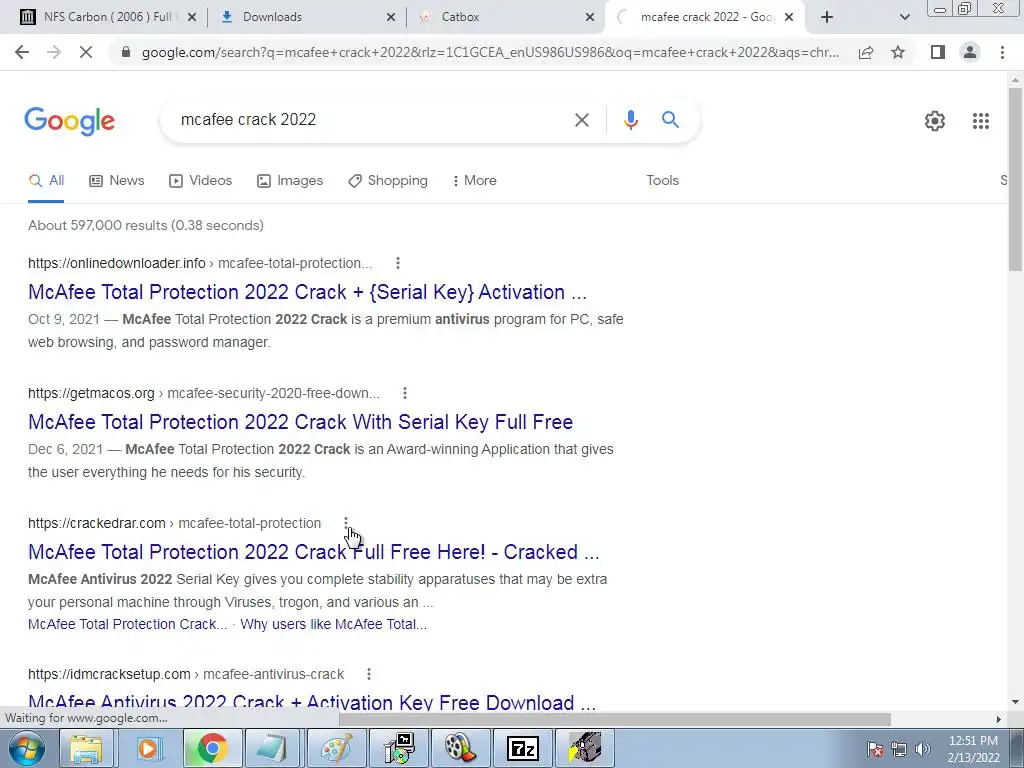Open the Chrome profile avatar
The width and height of the screenshot is (1024, 768).
(970, 52)
